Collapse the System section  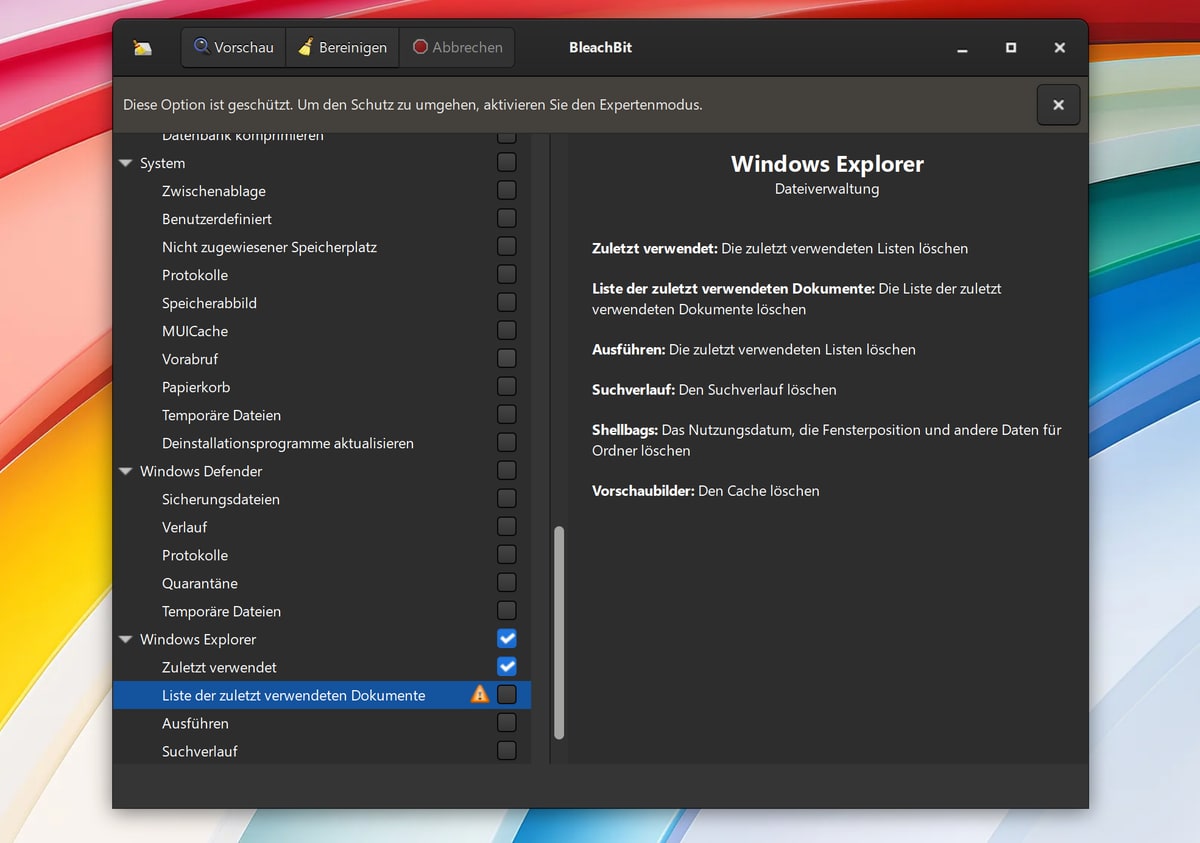[125, 162]
